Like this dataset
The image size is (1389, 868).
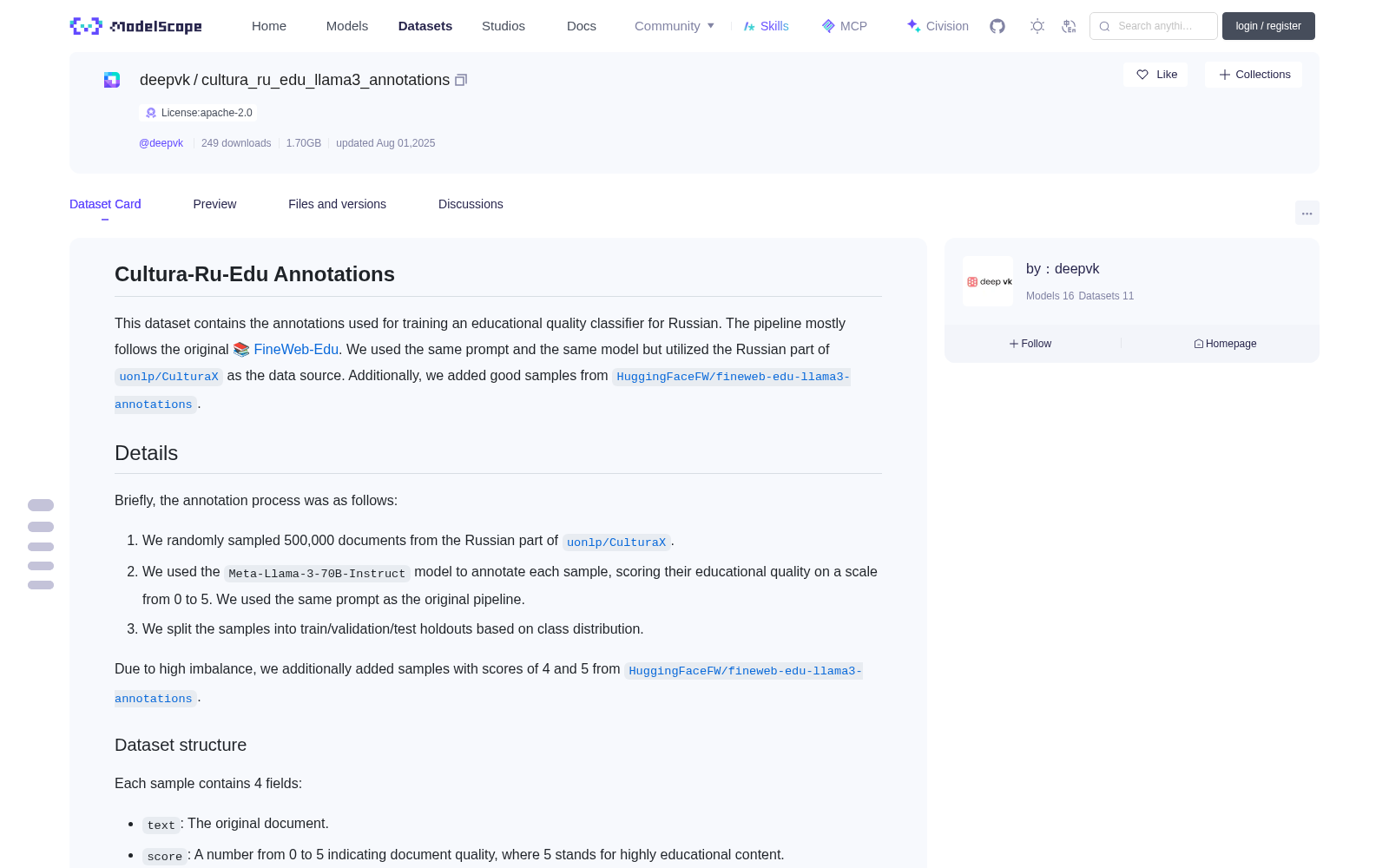(x=1155, y=75)
